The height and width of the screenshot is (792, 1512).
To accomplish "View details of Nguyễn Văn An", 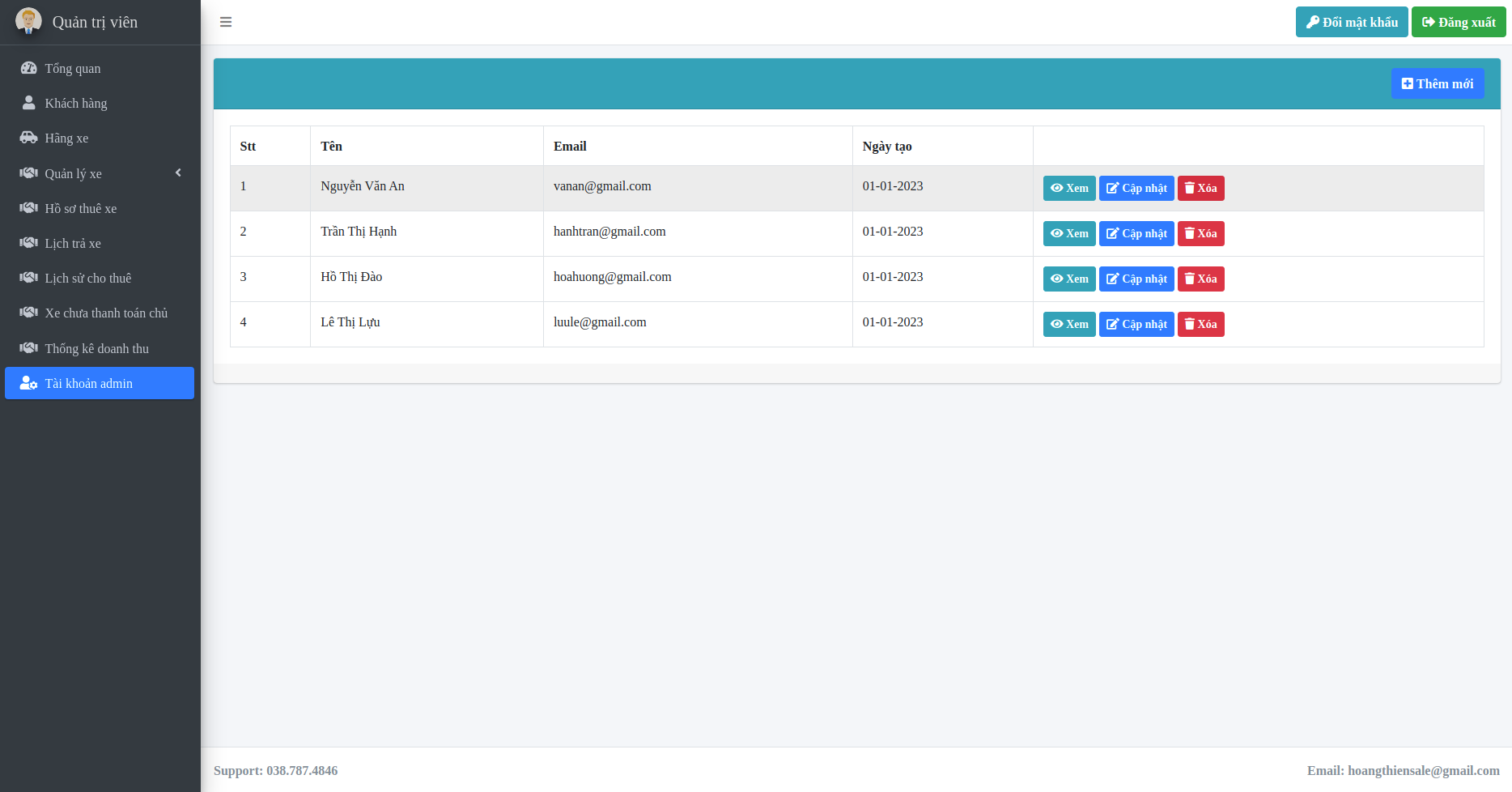I will point(1068,188).
